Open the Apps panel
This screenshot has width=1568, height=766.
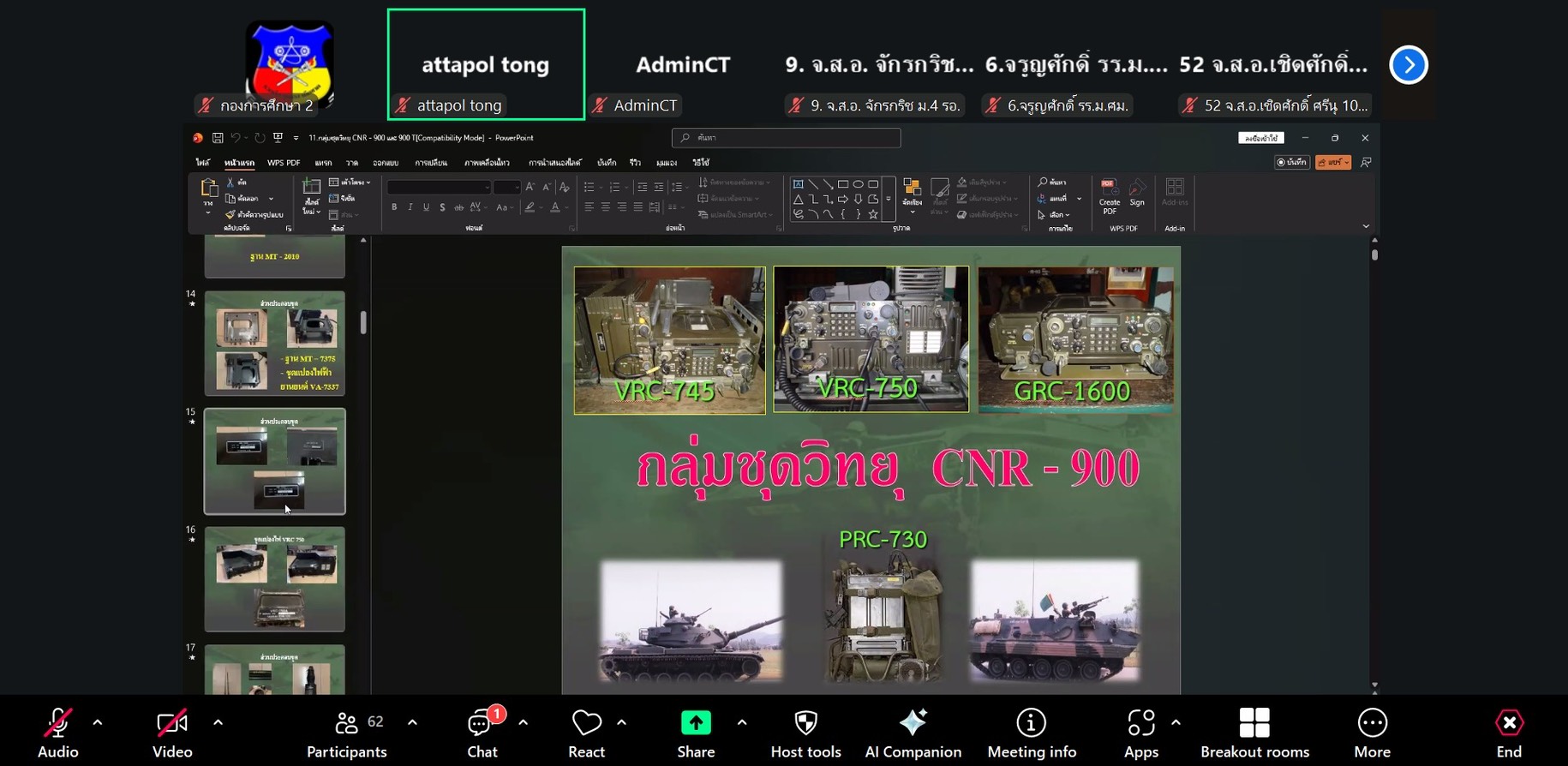pos(1140,733)
